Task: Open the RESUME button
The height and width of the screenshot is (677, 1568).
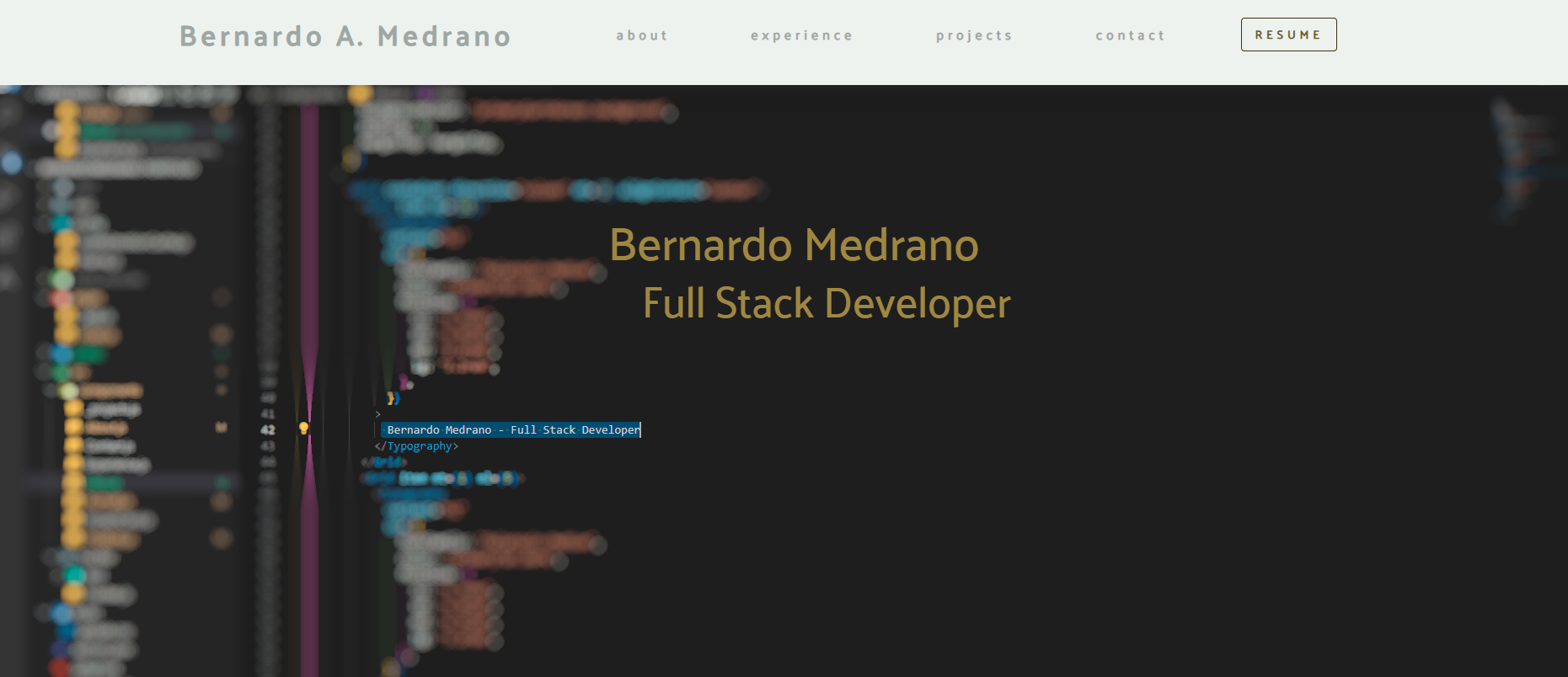Action: [1288, 35]
